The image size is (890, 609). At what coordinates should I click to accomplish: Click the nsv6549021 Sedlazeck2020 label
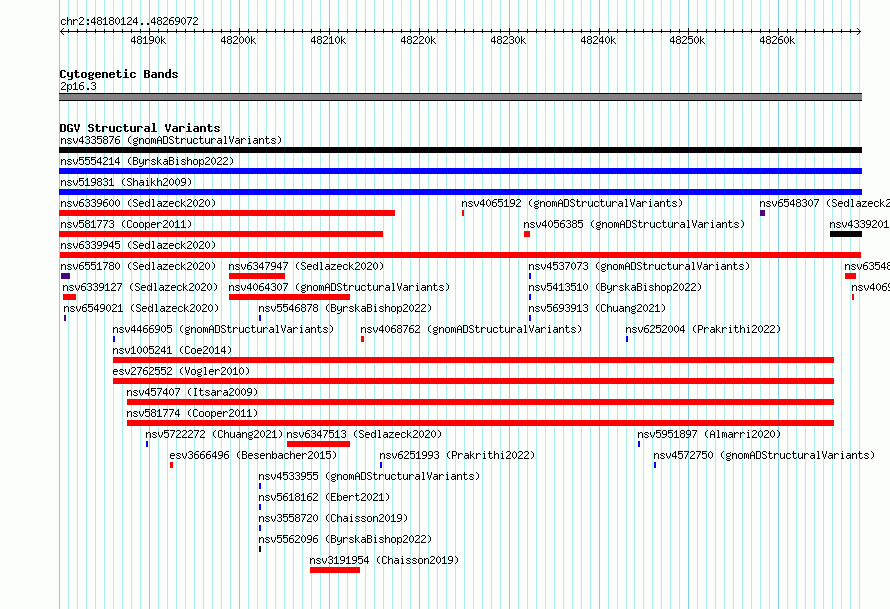point(141,308)
